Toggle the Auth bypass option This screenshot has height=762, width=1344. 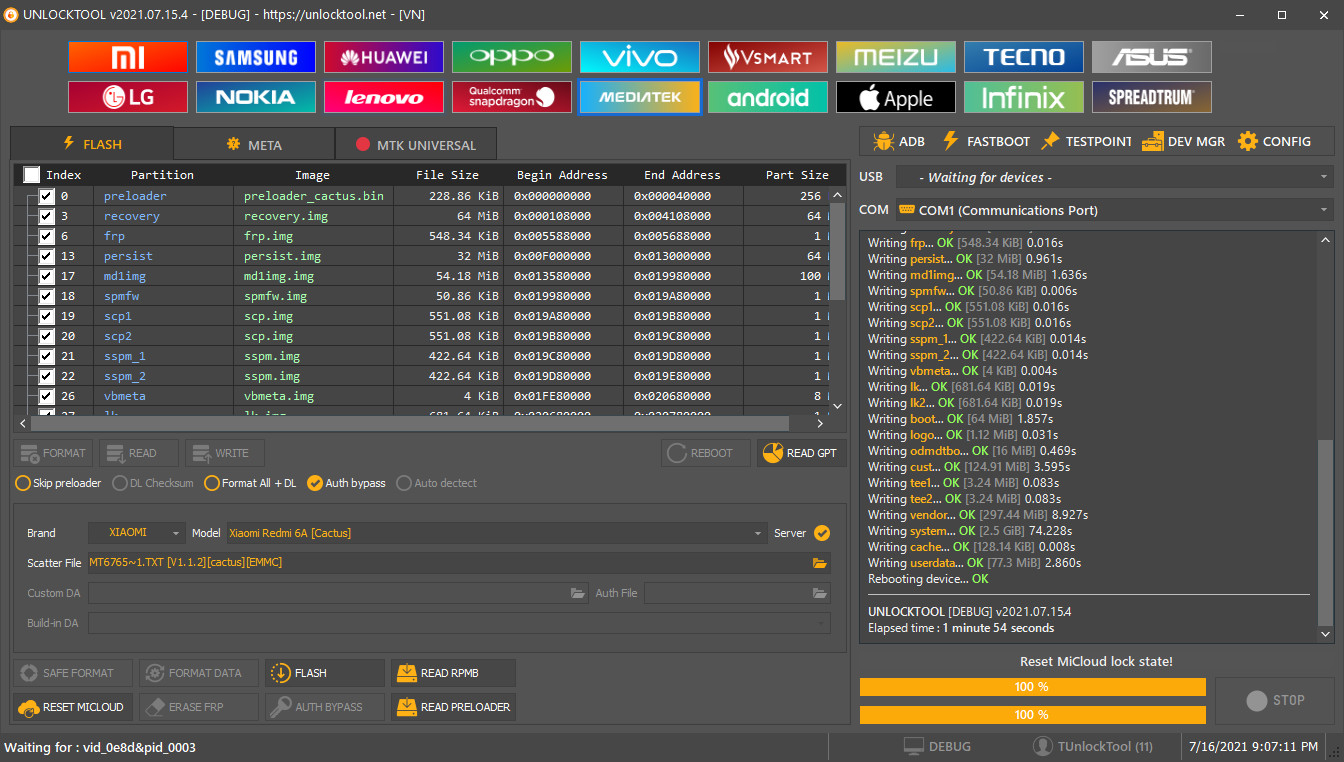pos(346,483)
